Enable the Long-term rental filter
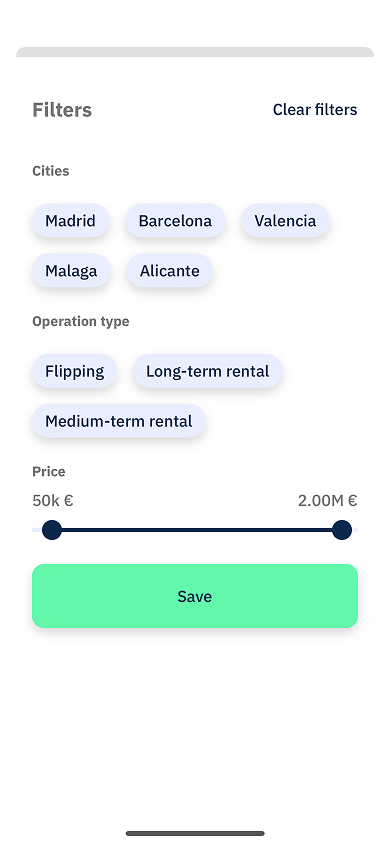 pos(208,371)
